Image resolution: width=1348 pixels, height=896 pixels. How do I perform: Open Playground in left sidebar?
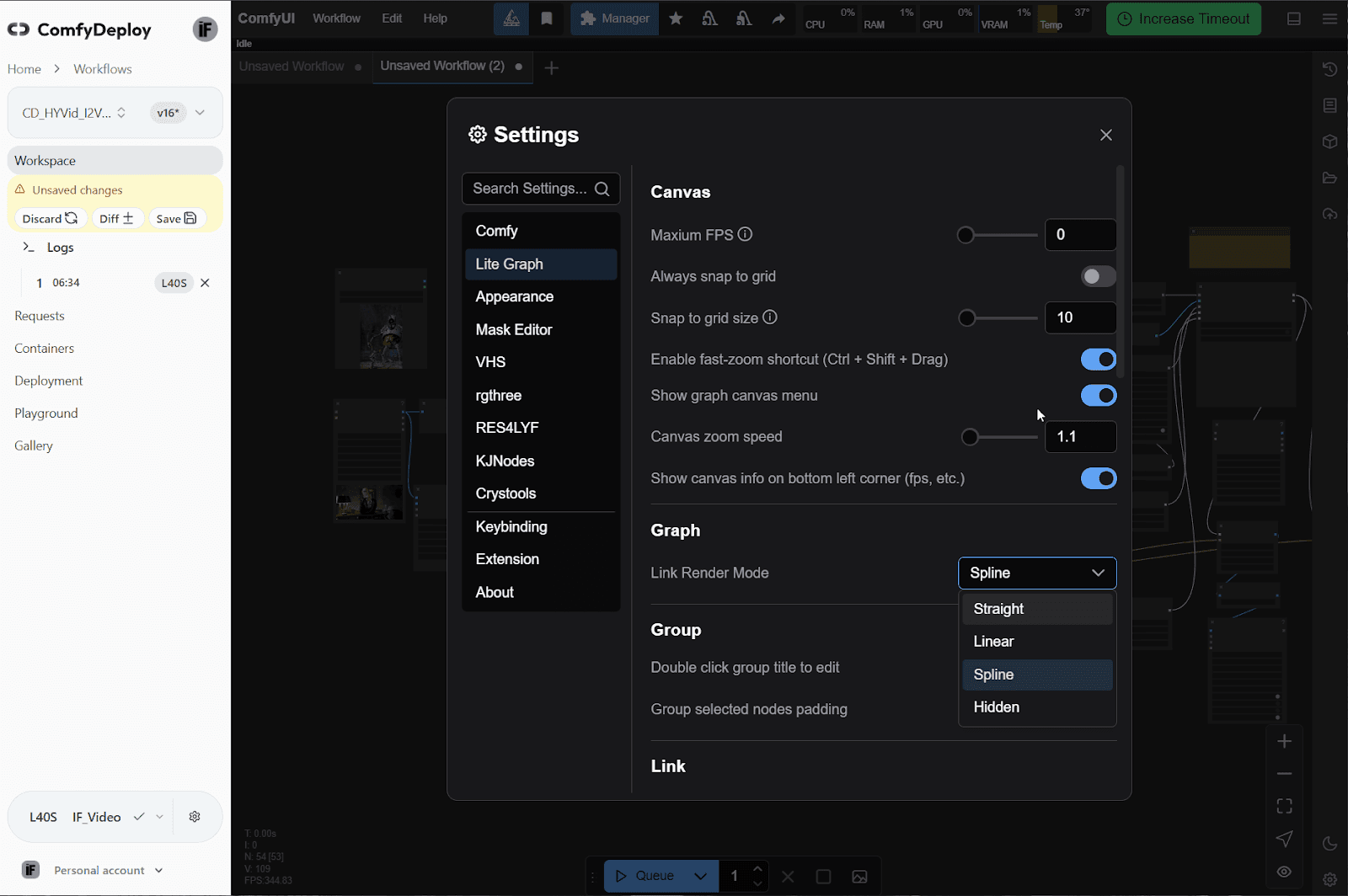coord(46,413)
